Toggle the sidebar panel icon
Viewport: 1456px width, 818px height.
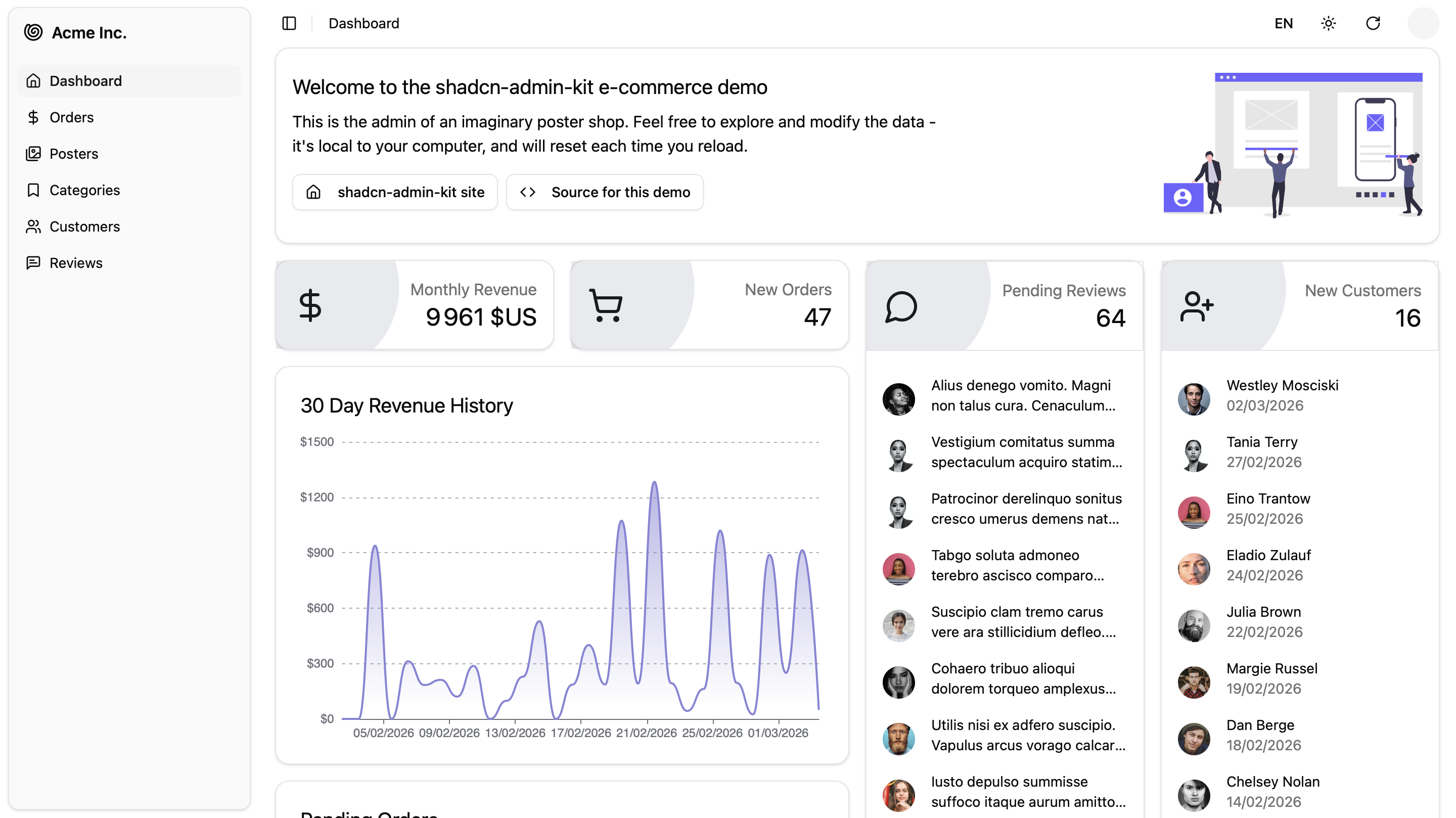(289, 23)
